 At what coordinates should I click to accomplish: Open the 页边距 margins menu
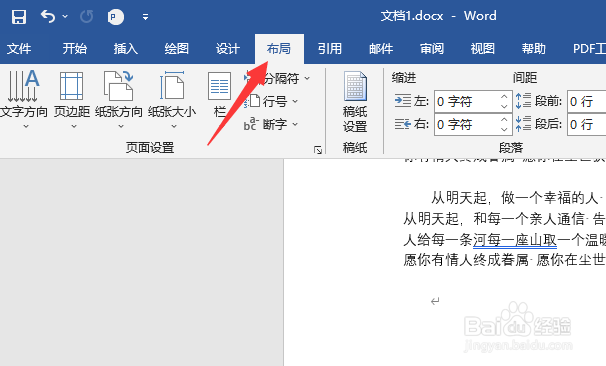click(x=72, y=99)
